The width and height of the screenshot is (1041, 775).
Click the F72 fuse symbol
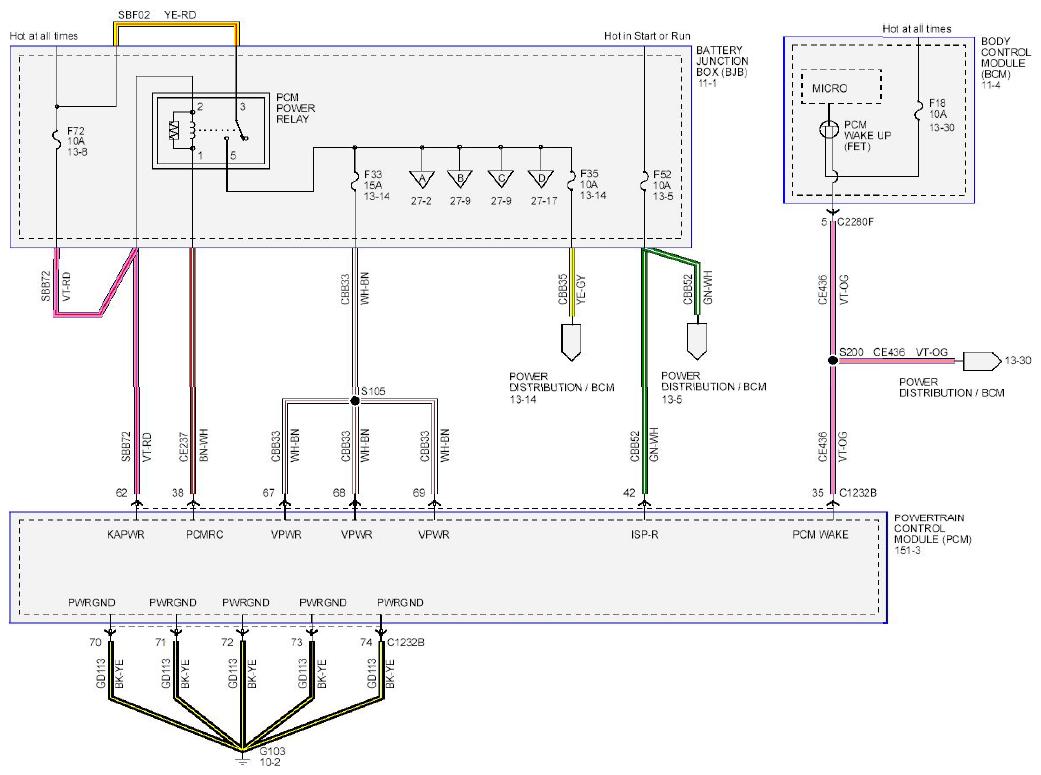point(56,138)
